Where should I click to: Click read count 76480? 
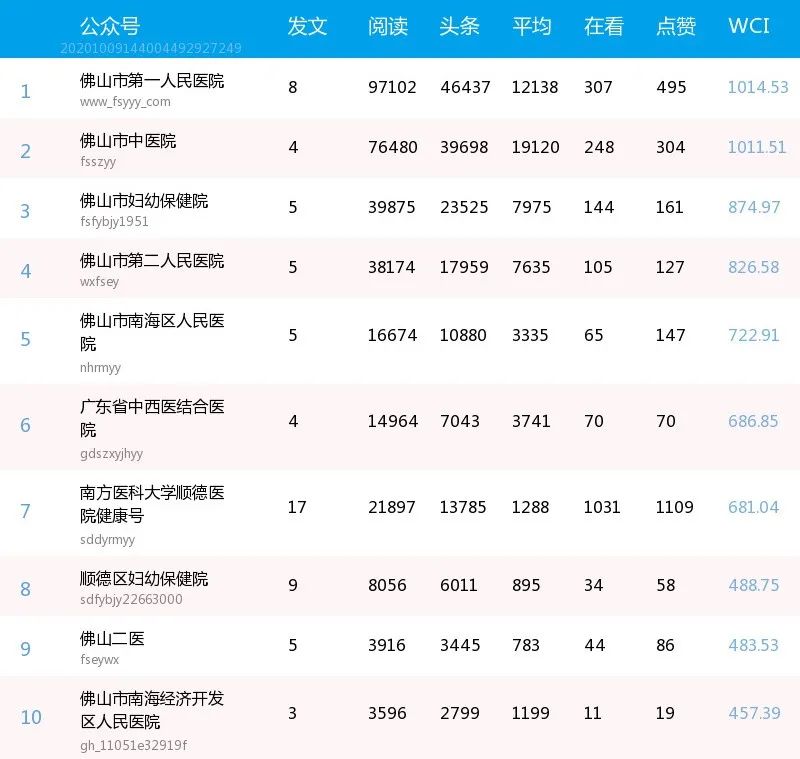(393, 147)
